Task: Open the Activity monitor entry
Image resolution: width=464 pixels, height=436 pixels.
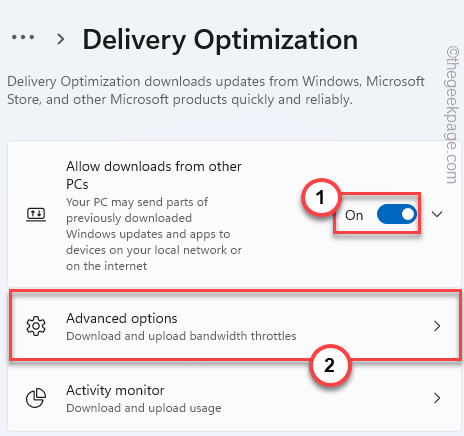Action: [x=235, y=398]
